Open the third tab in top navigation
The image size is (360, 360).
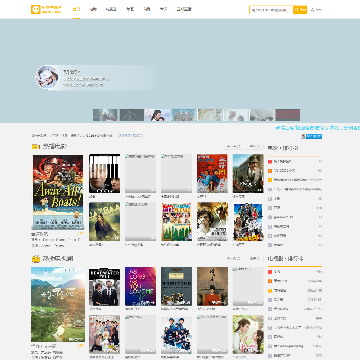(x=111, y=9)
